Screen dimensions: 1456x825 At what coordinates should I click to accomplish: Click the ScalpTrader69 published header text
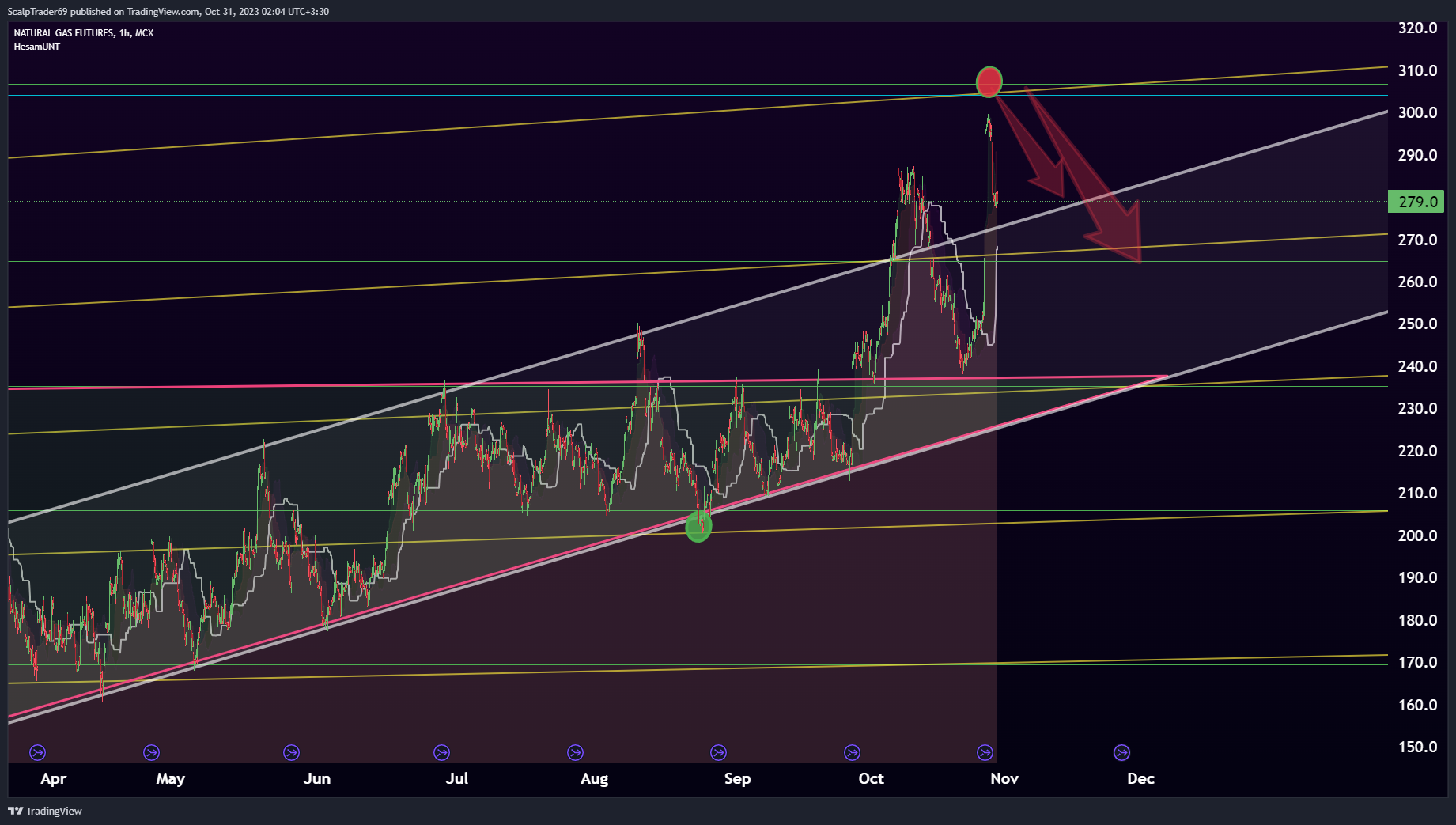(x=168, y=11)
